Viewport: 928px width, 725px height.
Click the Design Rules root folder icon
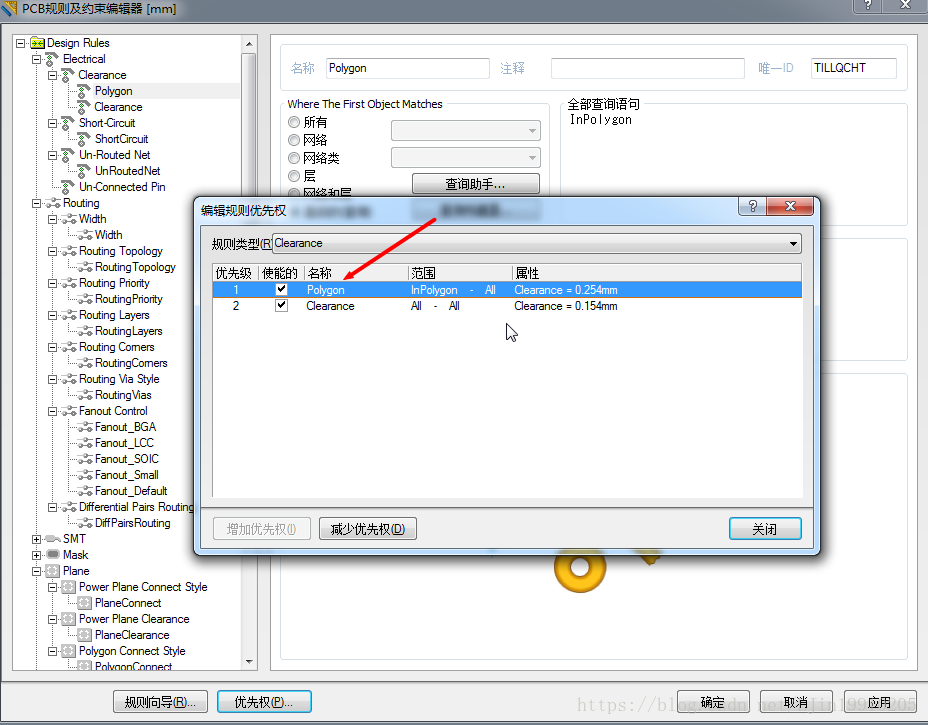click(x=37, y=43)
